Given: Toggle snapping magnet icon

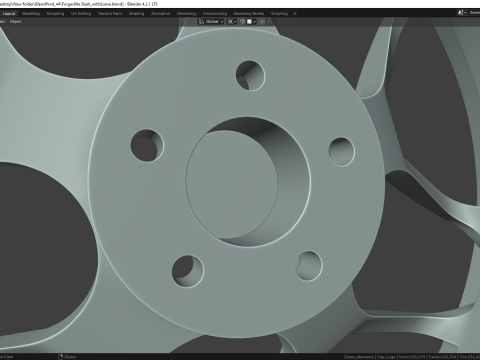Looking at the screenshot, I should [x=242, y=22].
